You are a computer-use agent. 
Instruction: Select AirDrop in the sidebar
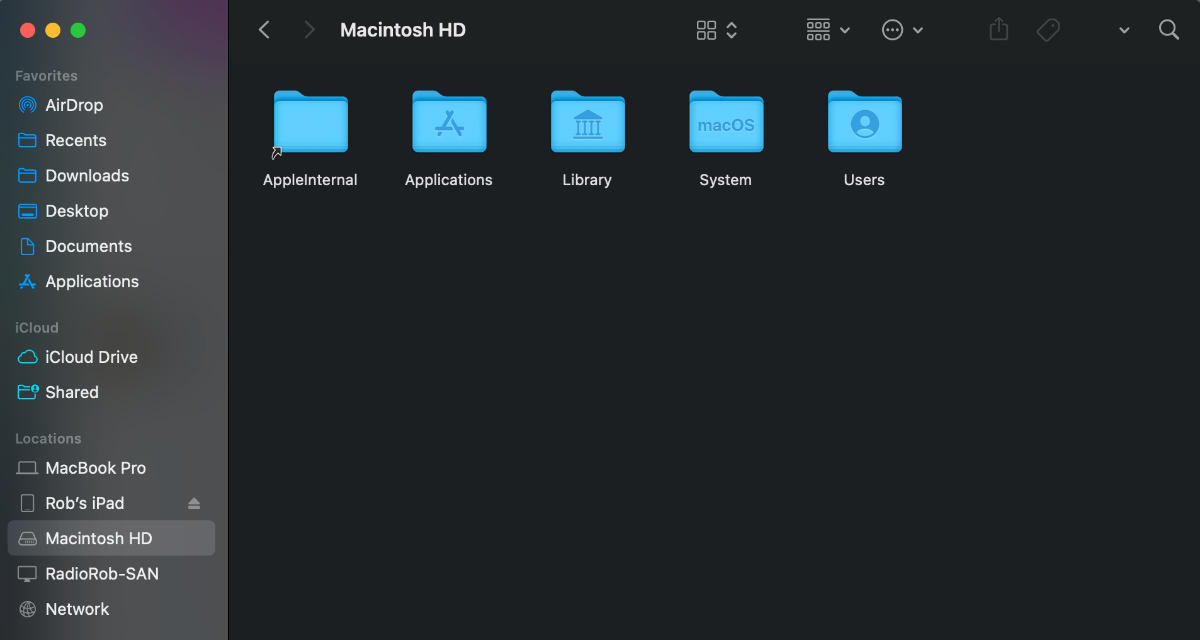(74, 105)
